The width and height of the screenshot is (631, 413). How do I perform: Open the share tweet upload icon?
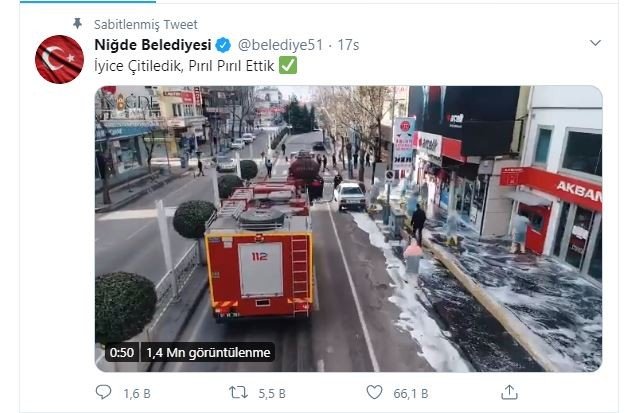pos(509,392)
